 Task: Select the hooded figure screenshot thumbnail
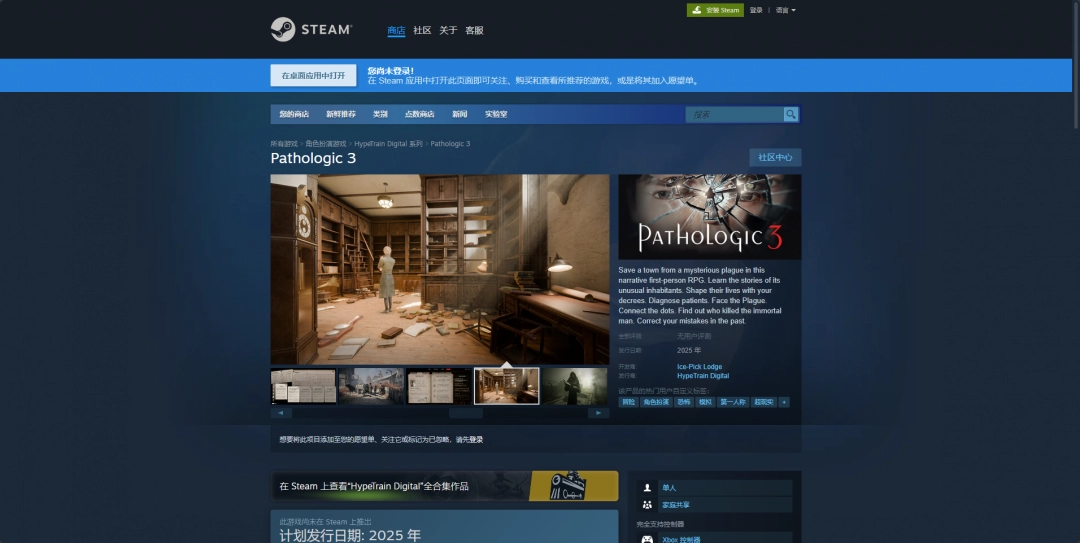[x=576, y=386]
